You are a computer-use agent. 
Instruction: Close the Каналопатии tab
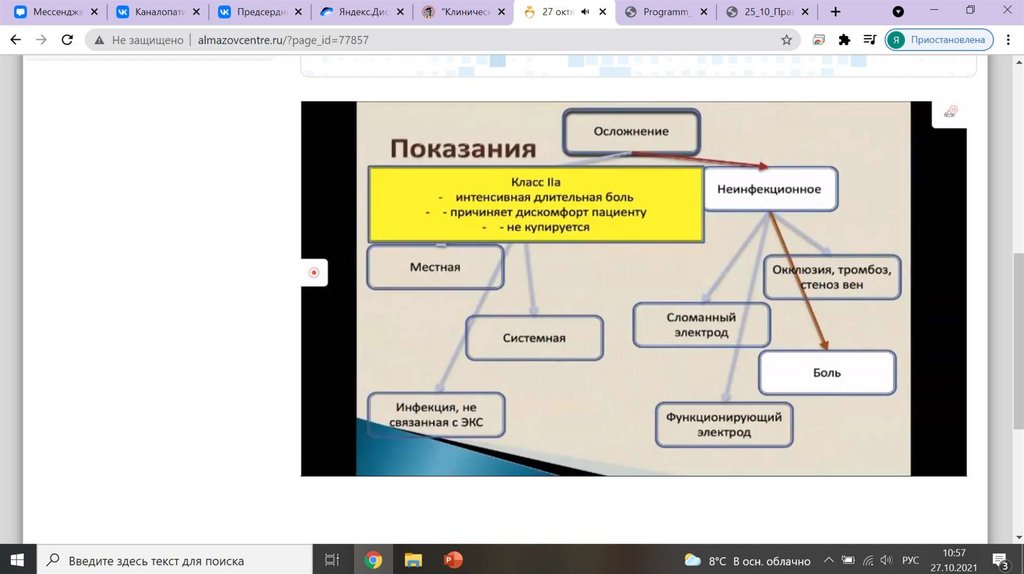(x=196, y=12)
